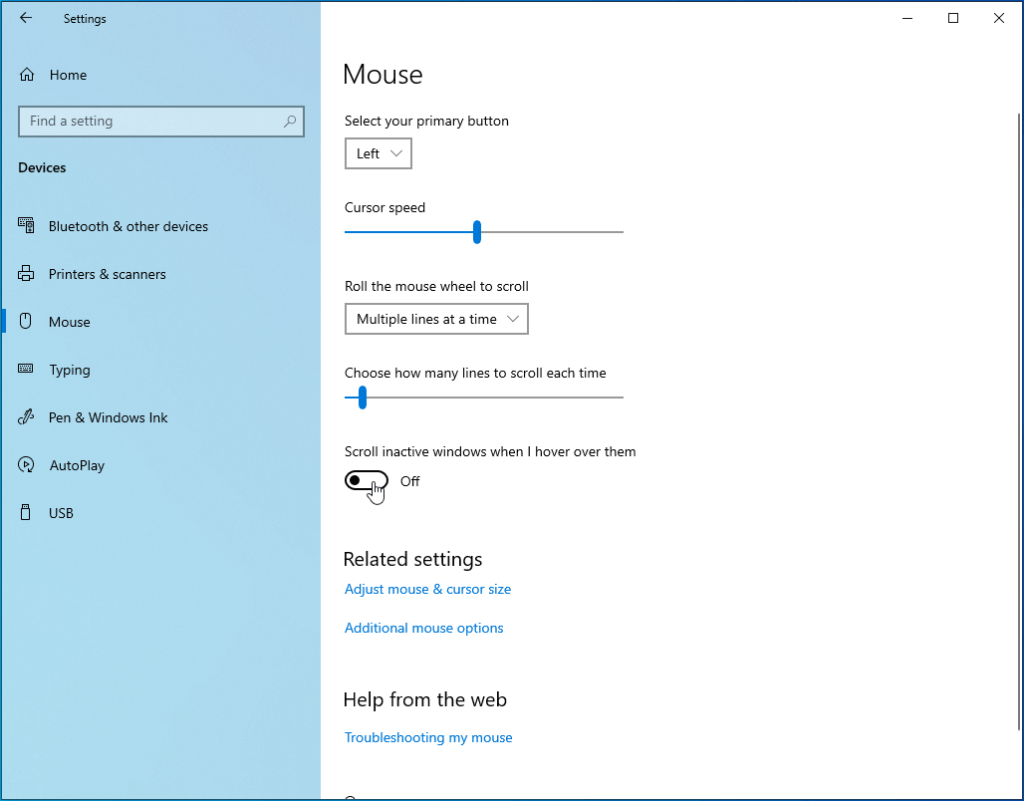Open Printers & scanners settings
The image size is (1024, 801).
coord(27,274)
